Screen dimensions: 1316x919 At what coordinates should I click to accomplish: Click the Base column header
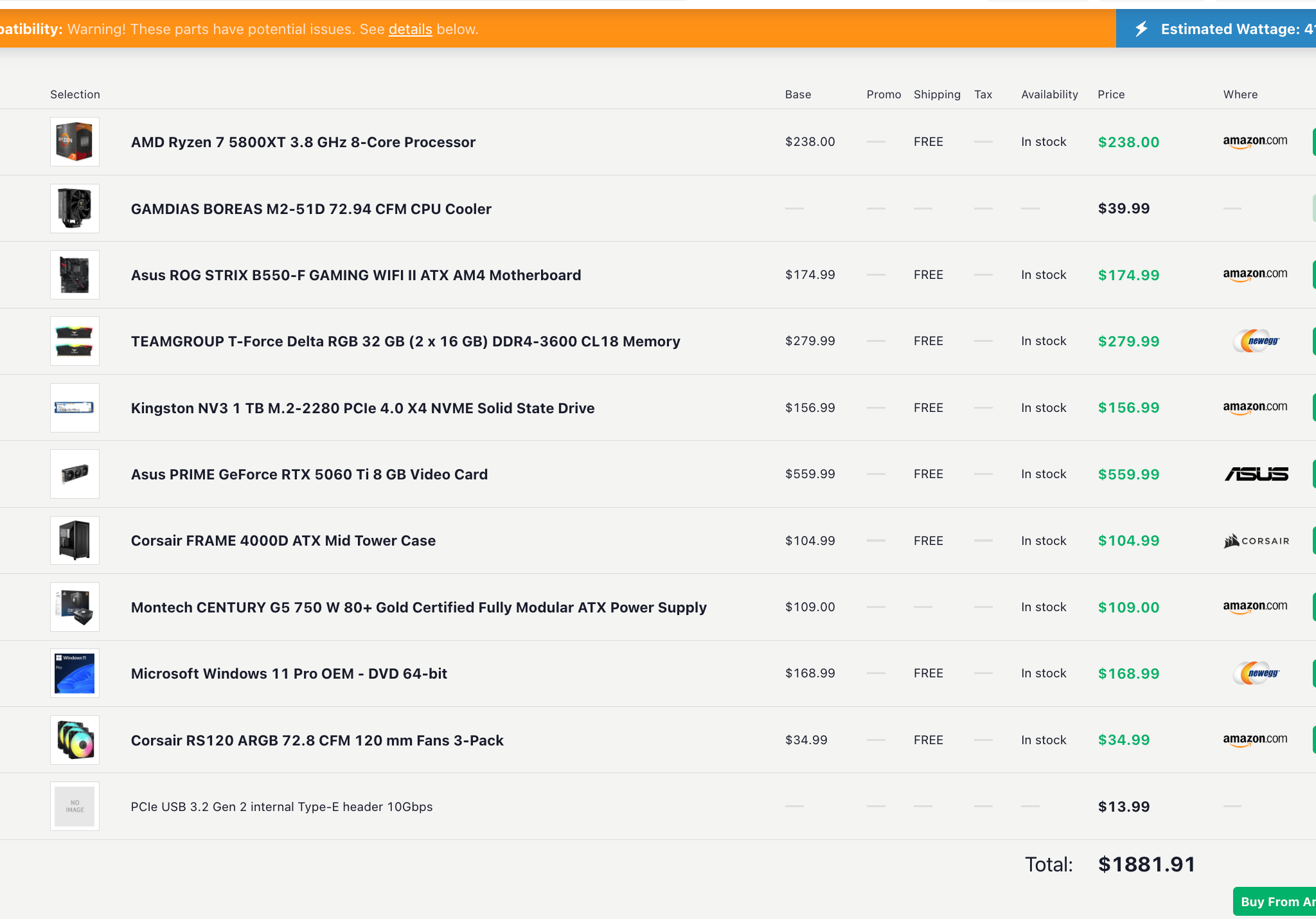tap(798, 94)
